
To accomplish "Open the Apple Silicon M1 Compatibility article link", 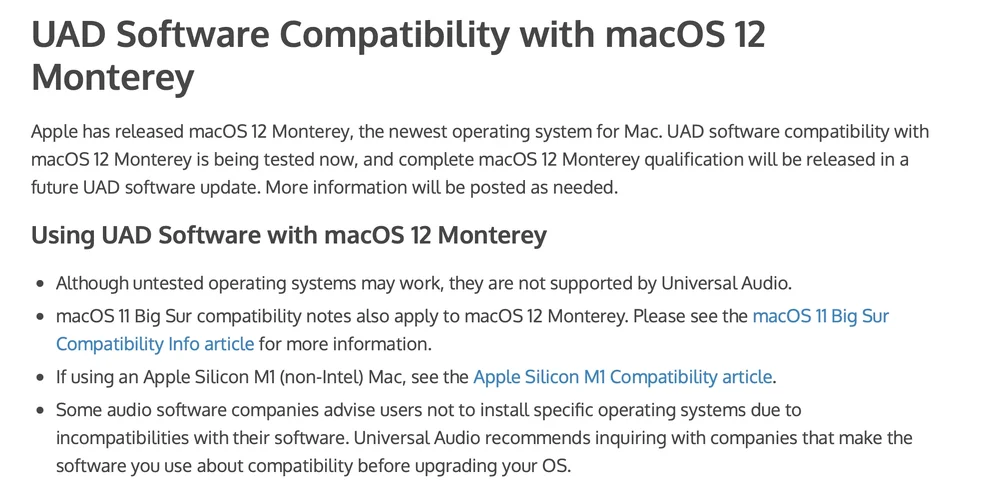I will (x=622, y=377).
